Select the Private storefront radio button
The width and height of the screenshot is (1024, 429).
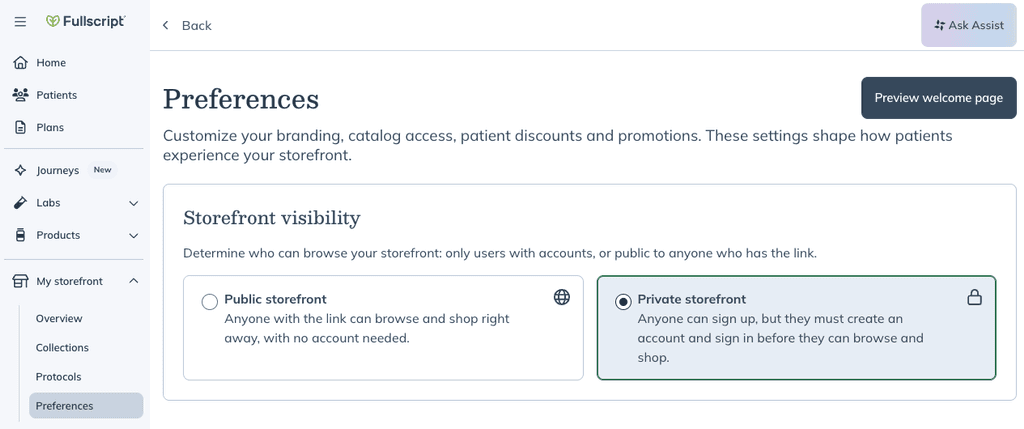623,302
